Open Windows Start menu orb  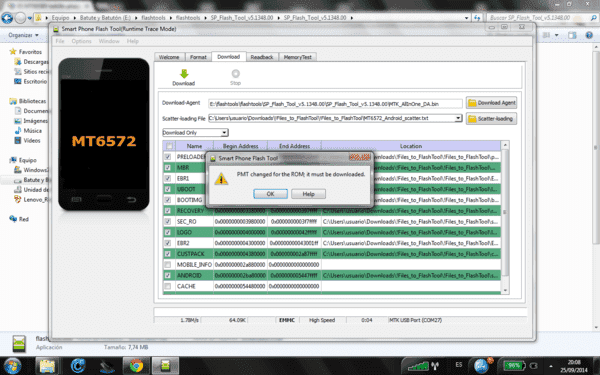tap(12, 366)
